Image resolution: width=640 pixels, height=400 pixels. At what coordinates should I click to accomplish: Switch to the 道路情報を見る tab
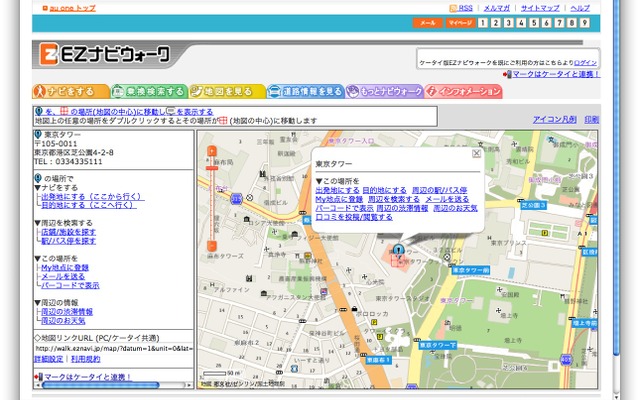[306, 91]
